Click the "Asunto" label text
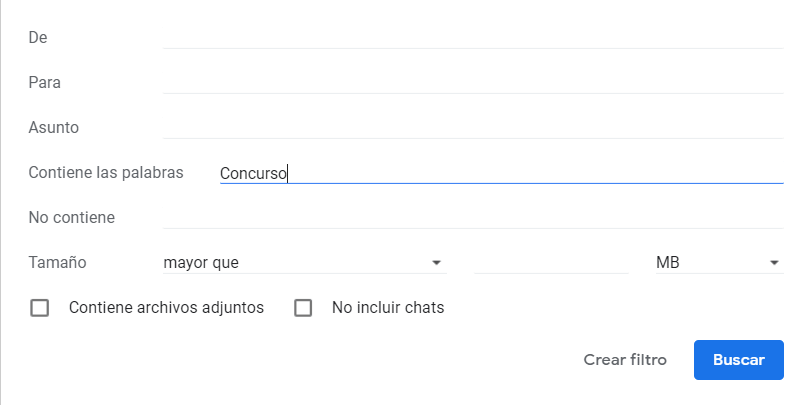Screen dimensions: 812x406 53,127
